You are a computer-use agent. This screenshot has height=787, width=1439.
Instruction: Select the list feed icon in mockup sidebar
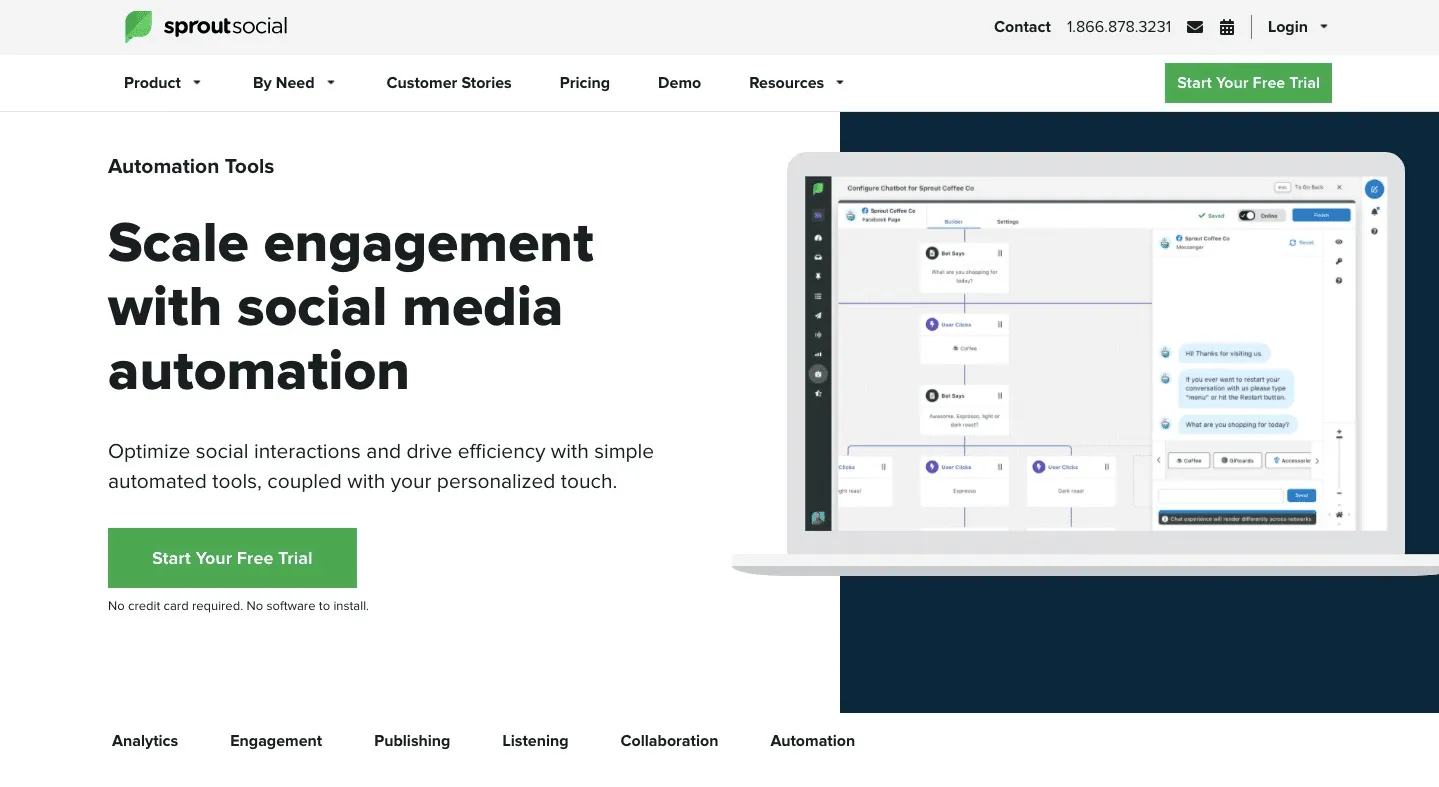click(818, 296)
